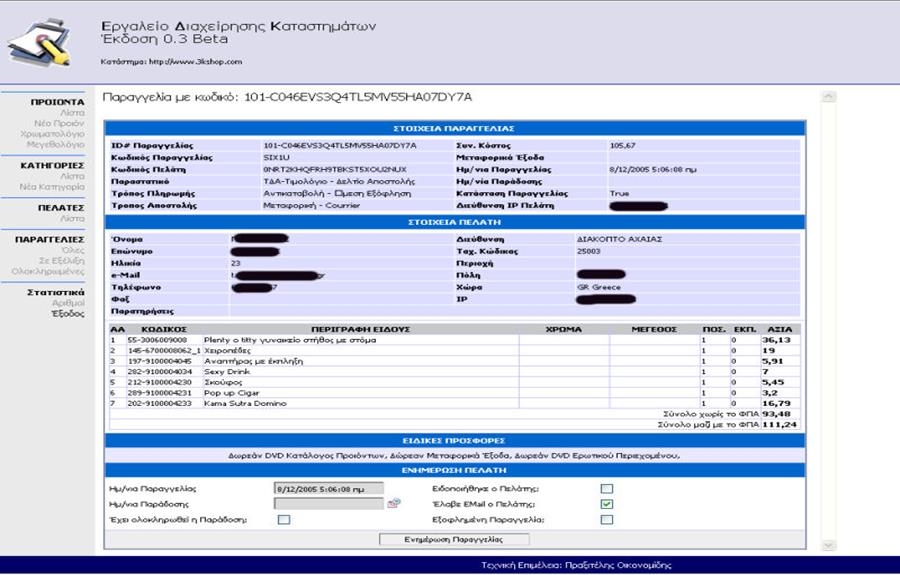The height and width of the screenshot is (575, 900).
Task: Open the Χρωματολόγιο link
Action: point(52,134)
